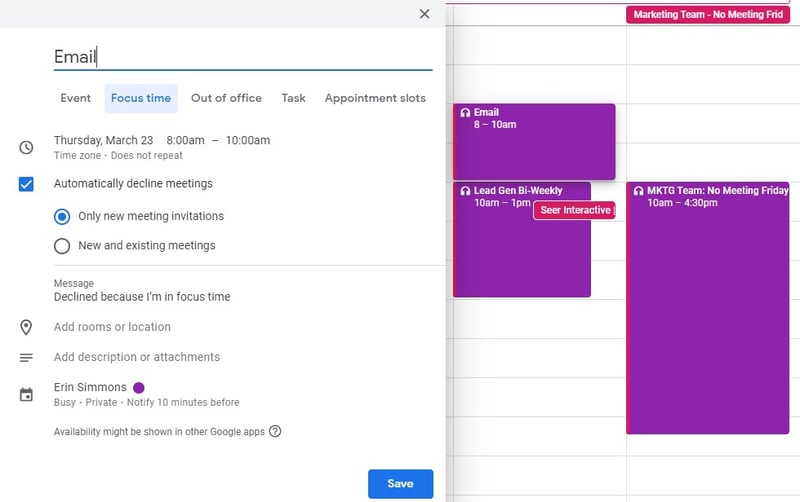Click the location pin icon

(x=27, y=327)
